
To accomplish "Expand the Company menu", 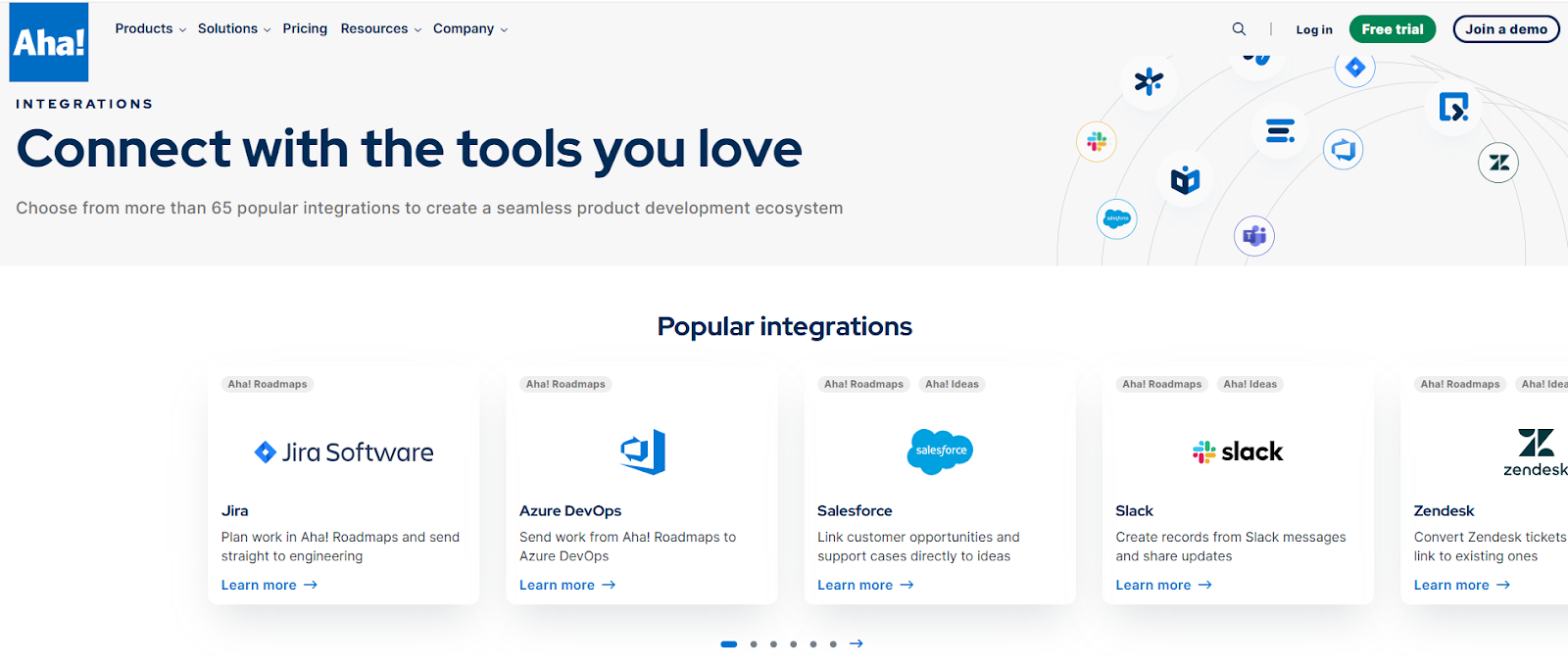I will pyautogui.click(x=470, y=28).
